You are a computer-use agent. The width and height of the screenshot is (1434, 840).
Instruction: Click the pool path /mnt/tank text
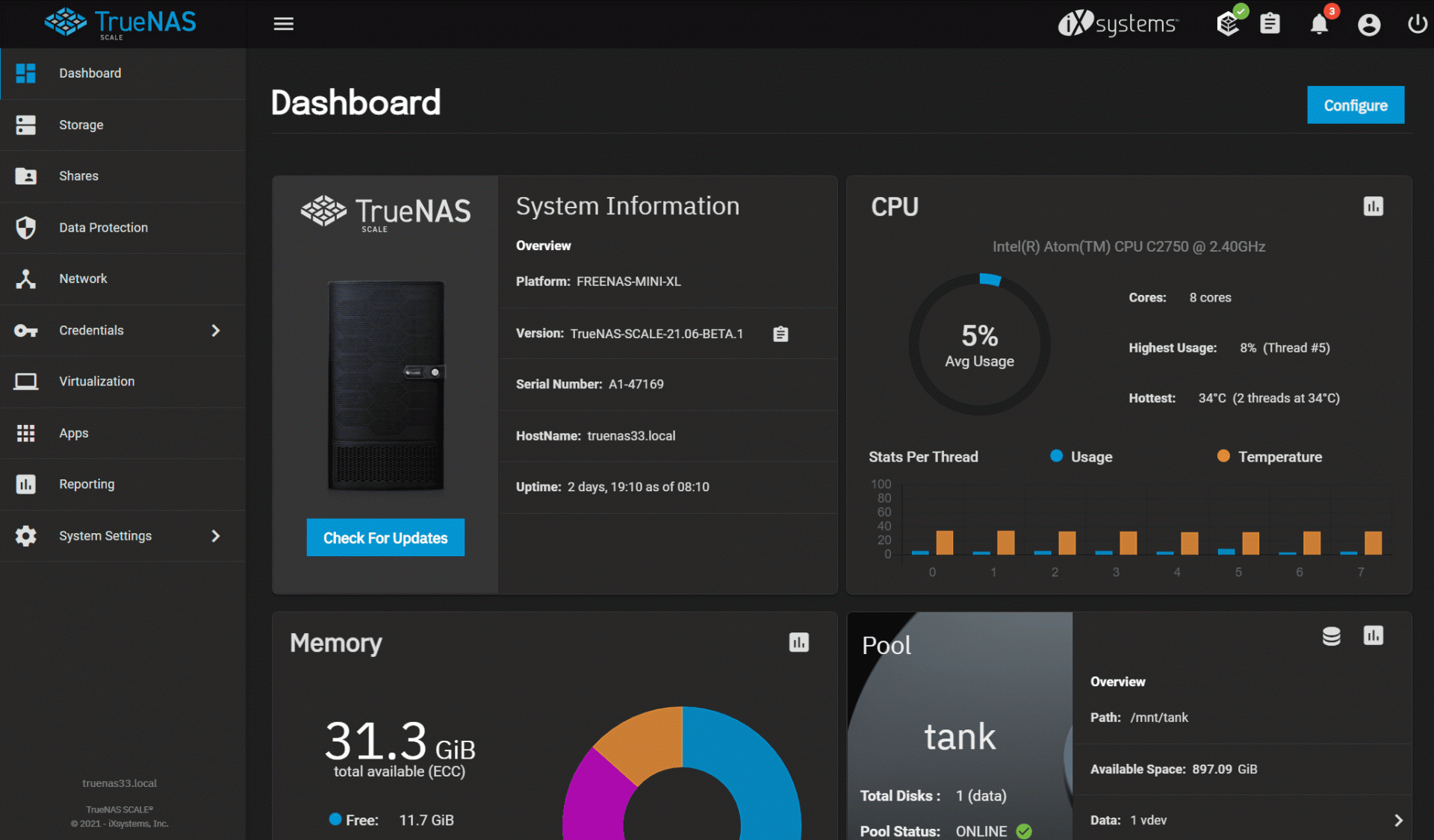1159,718
